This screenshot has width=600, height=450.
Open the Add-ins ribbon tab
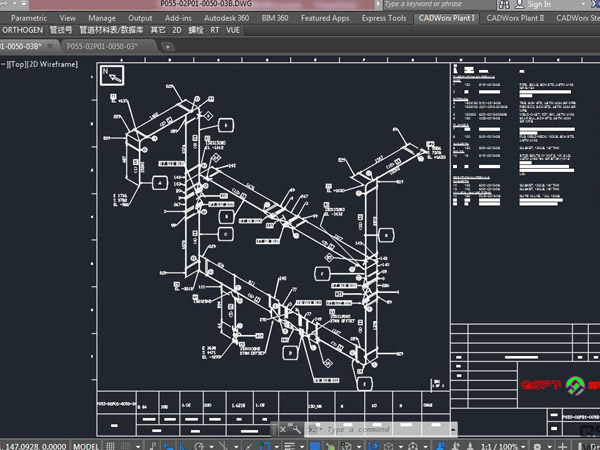(x=178, y=18)
